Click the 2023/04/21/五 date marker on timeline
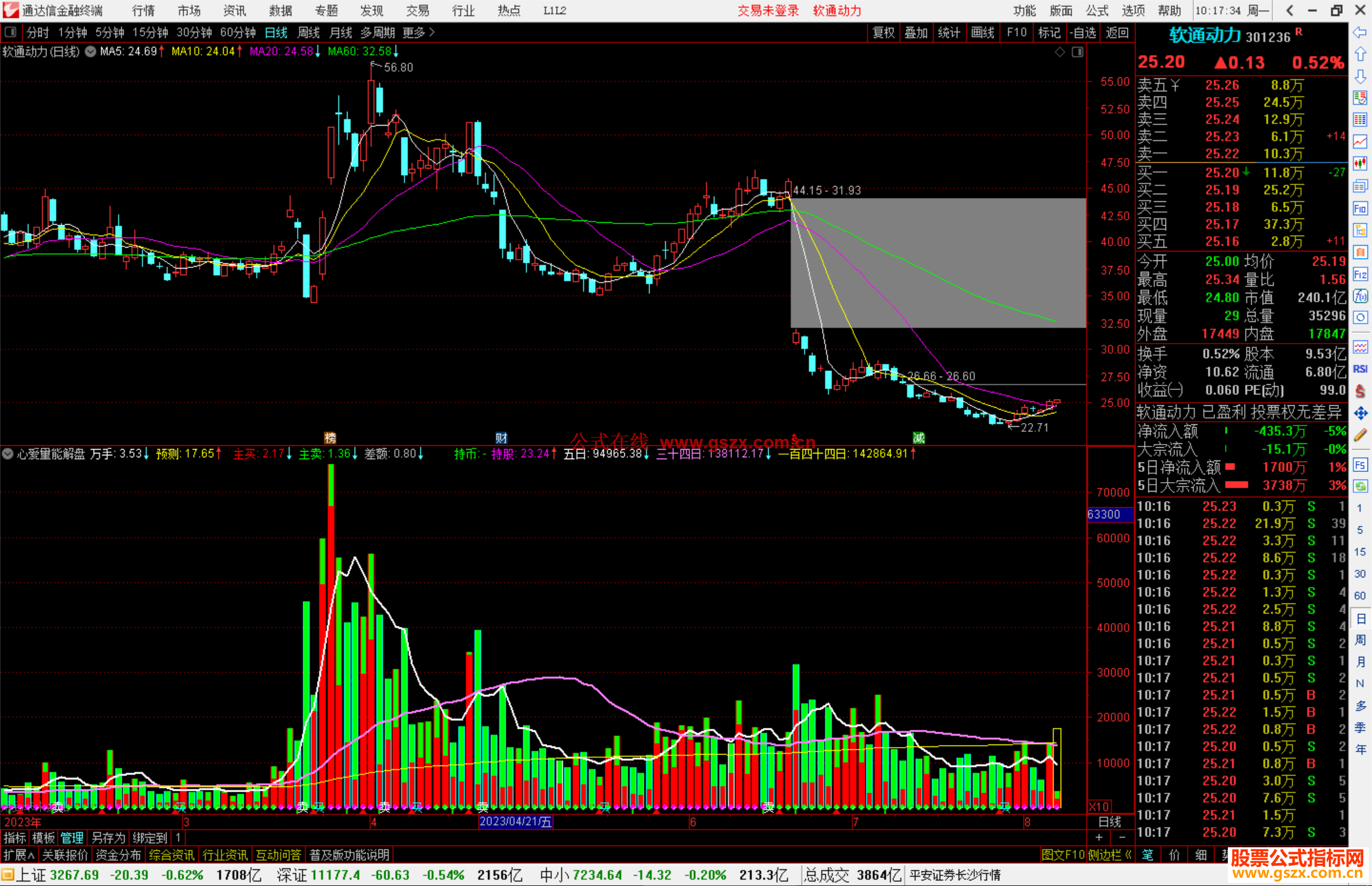 515,821
